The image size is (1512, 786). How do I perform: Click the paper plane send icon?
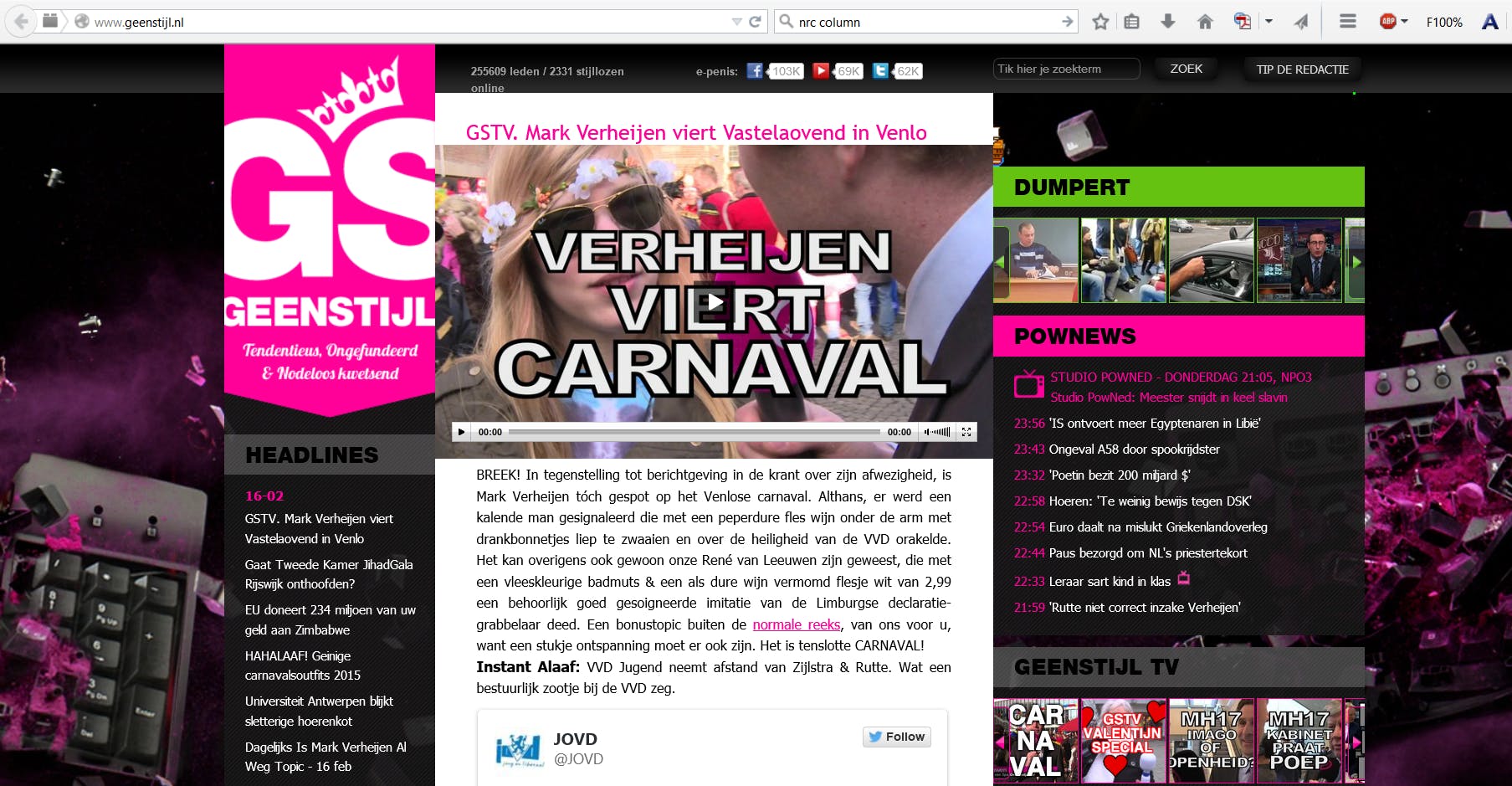(1301, 22)
